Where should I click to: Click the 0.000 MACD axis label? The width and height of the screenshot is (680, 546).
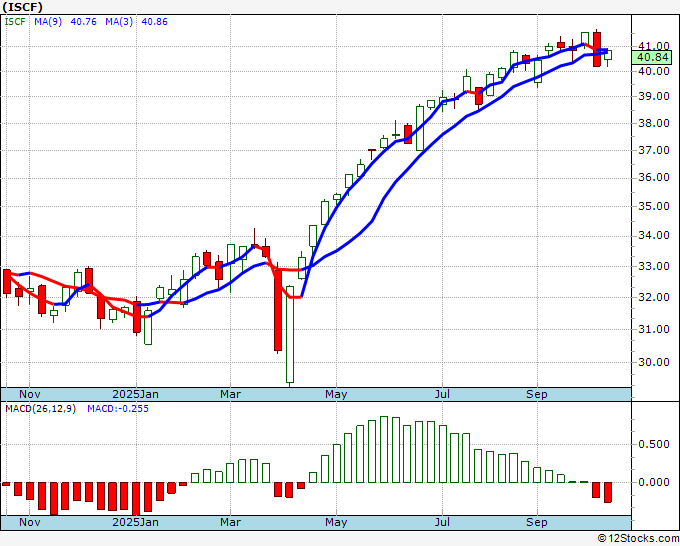pyautogui.click(x=654, y=482)
